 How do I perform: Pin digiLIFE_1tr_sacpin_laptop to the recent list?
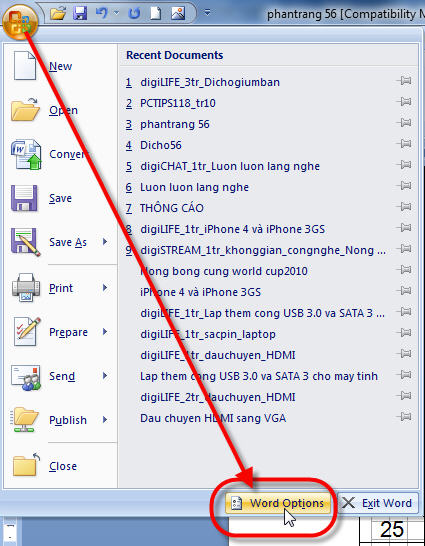tap(404, 333)
